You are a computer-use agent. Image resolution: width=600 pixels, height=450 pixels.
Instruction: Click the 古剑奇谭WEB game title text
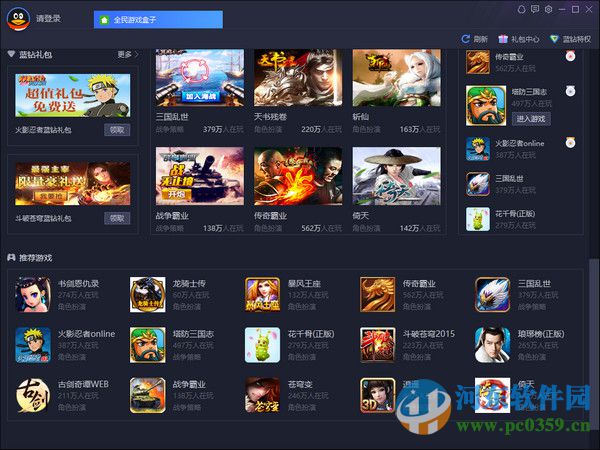[83, 384]
